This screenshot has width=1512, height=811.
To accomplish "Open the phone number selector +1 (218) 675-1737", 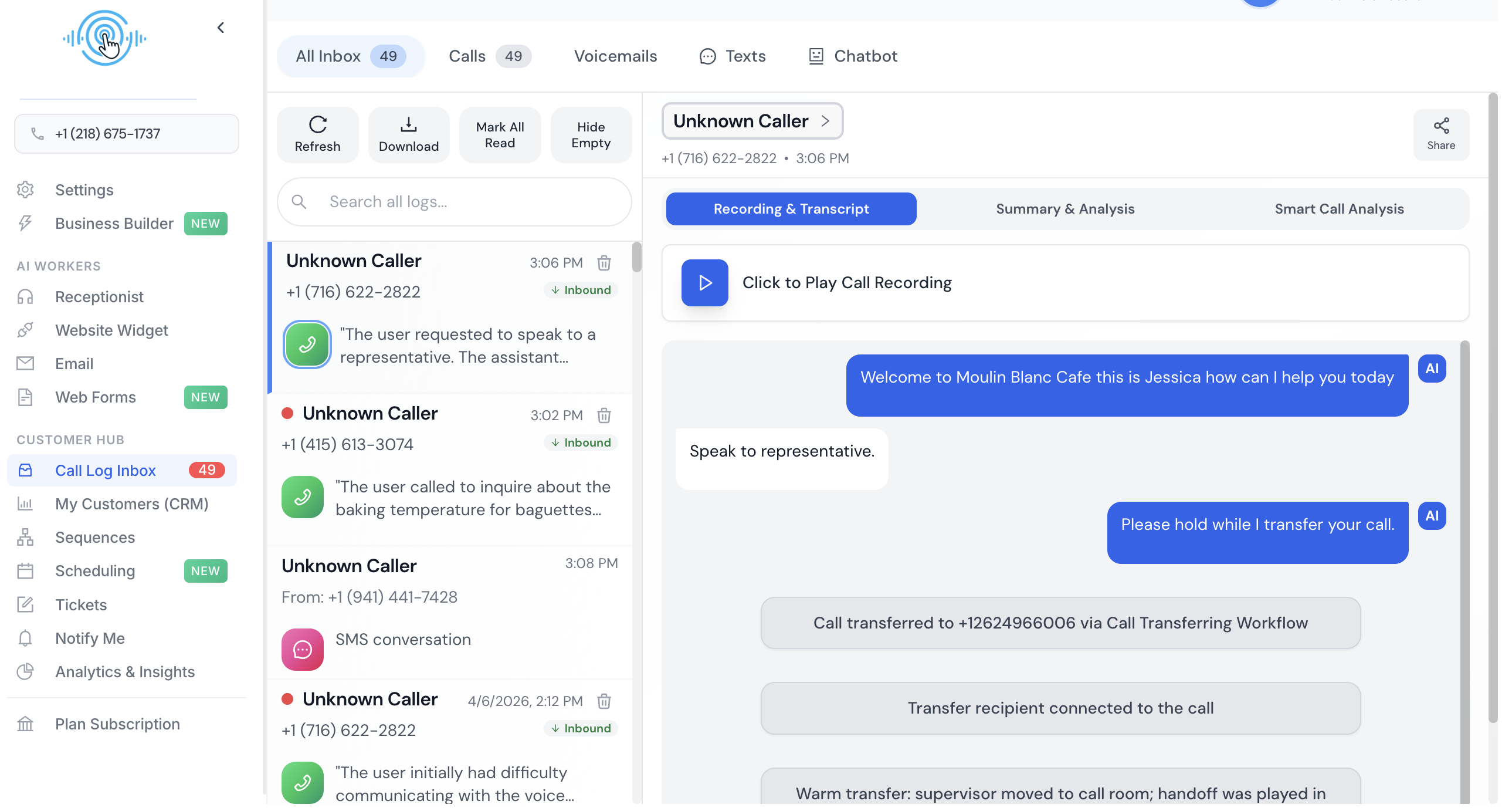I will click(x=126, y=134).
